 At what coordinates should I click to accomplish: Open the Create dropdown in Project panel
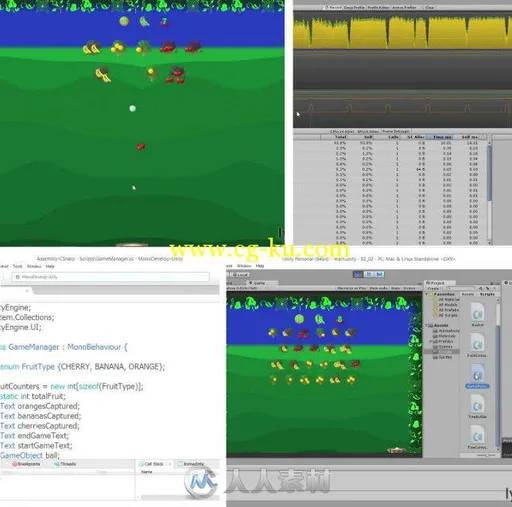click(434, 288)
